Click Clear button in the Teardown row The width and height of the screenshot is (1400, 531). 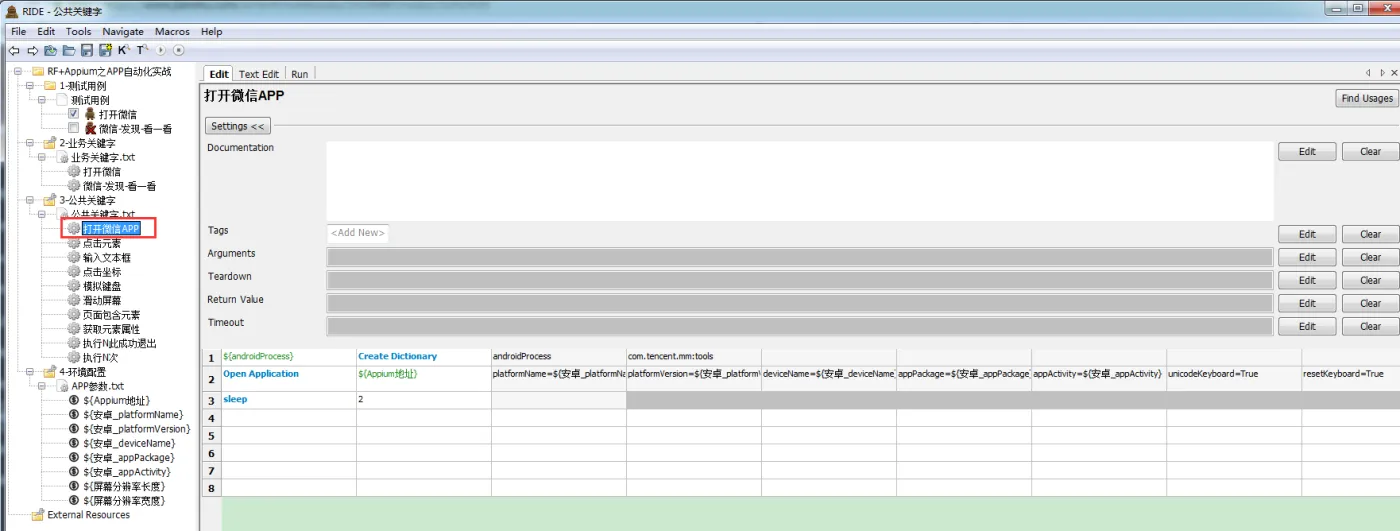click(x=1370, y=280)
